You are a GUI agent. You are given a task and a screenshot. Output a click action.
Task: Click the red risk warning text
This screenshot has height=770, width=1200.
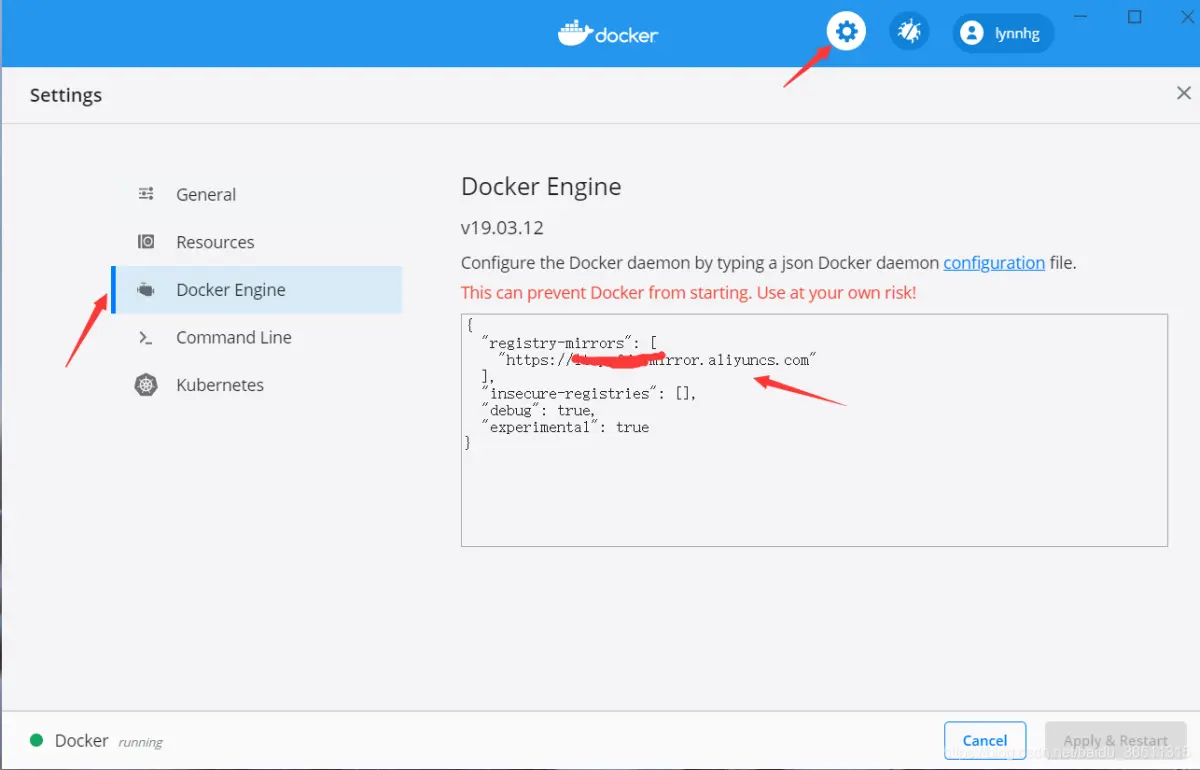688,293
